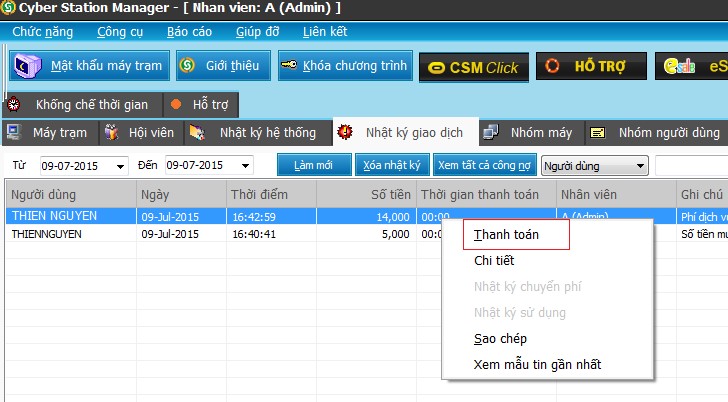The width and height of the screenshot is (728, 402).
Task: Click the Mật khẩu máy trạm computer icon
Action: (x=29, y=67)
